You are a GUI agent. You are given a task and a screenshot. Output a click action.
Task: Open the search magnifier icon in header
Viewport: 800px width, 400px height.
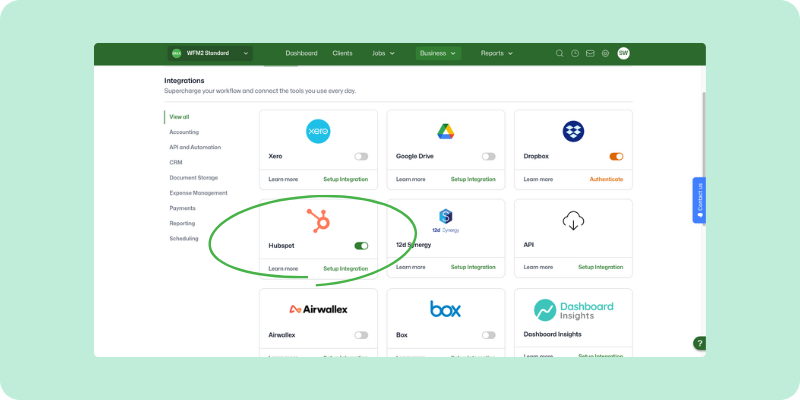coord(560,54)
